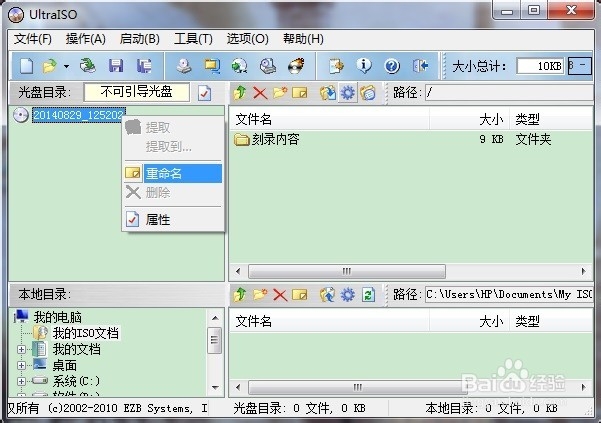Viewport: 601px width, 423px height.
Task: Click the disc capacity progress bar
Action: 580,66
